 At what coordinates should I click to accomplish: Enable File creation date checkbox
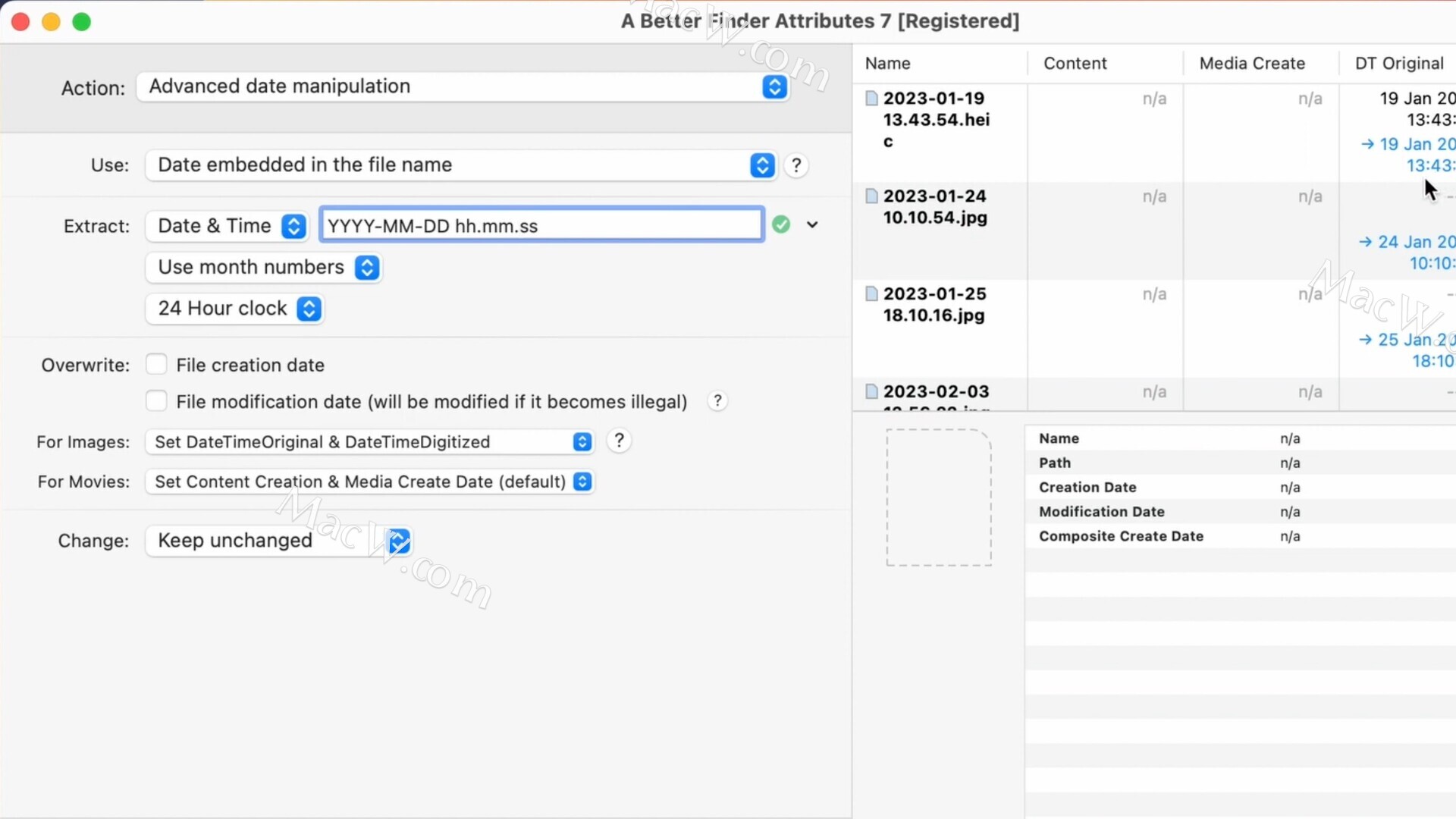156,365
